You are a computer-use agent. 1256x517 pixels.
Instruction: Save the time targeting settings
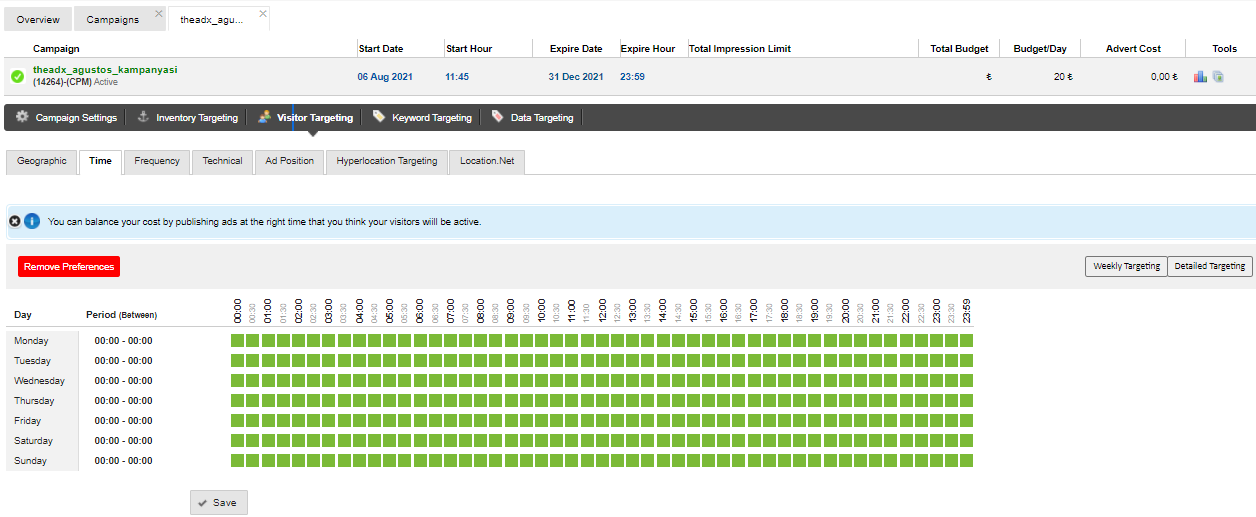click(218, 502)
